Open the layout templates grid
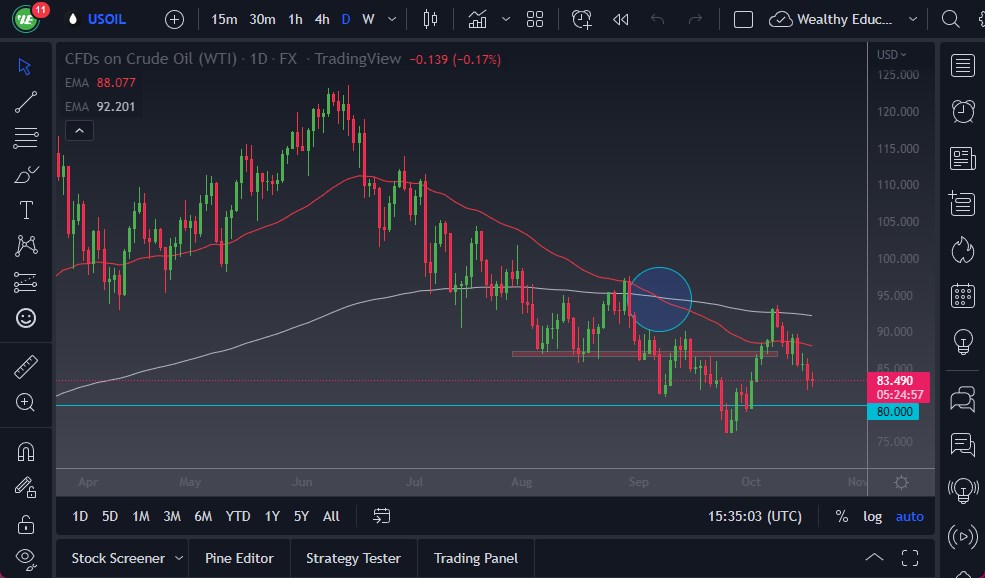This screenshot has width=985, height=578. (535, 19)
